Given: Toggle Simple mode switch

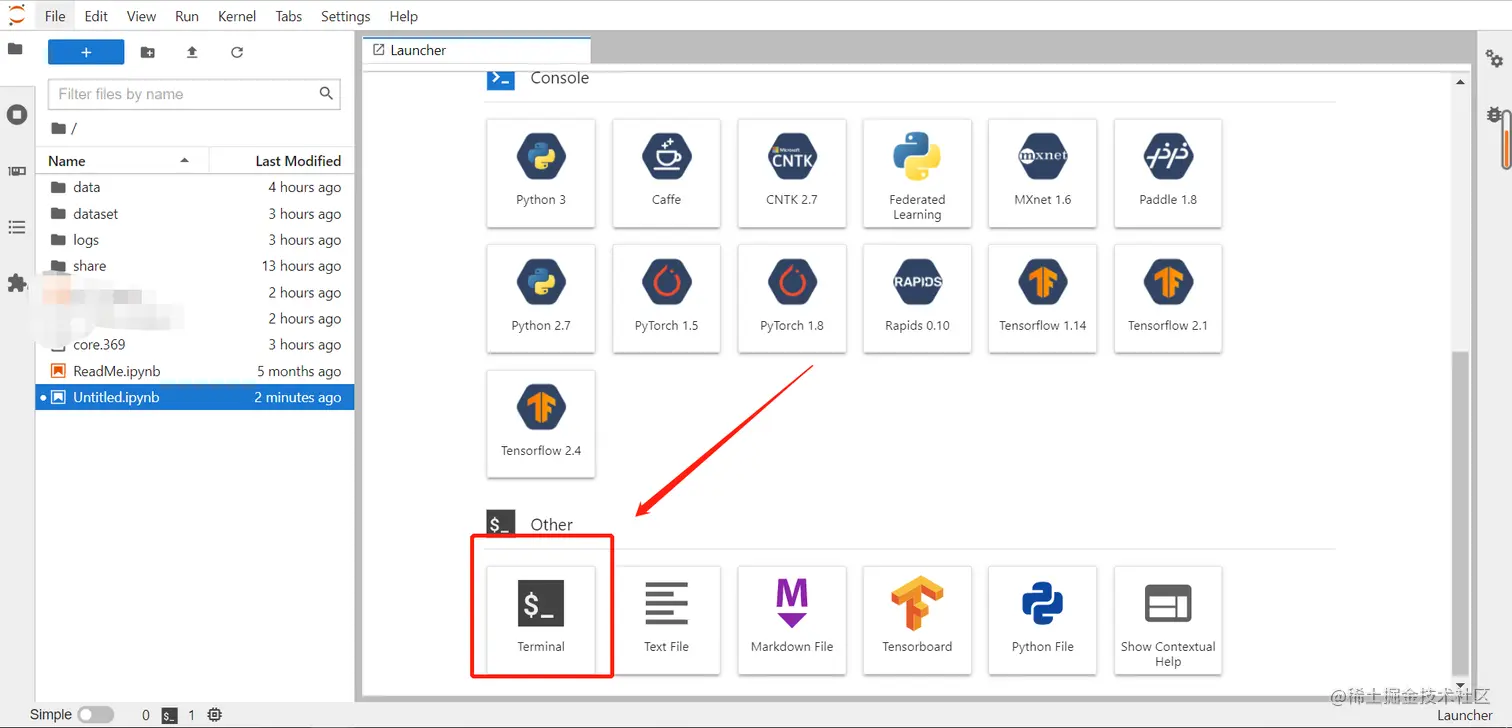Looking at the screenshot, I should tap(96, 715).
